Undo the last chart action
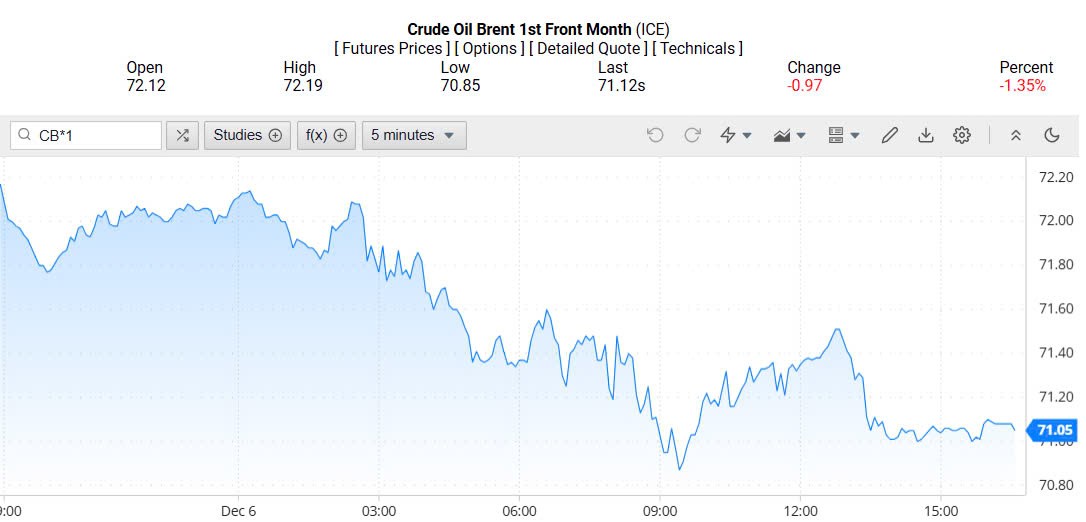Image resolution: width=1086 pixels, height=522 pixels. [655, 135]
